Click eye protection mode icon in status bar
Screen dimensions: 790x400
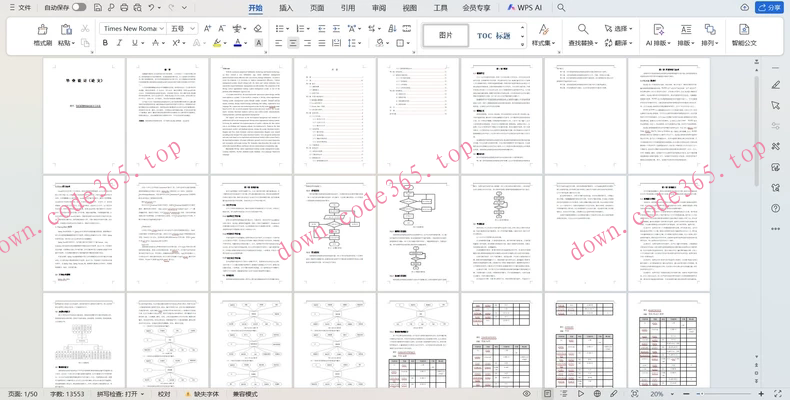point(526,394)
